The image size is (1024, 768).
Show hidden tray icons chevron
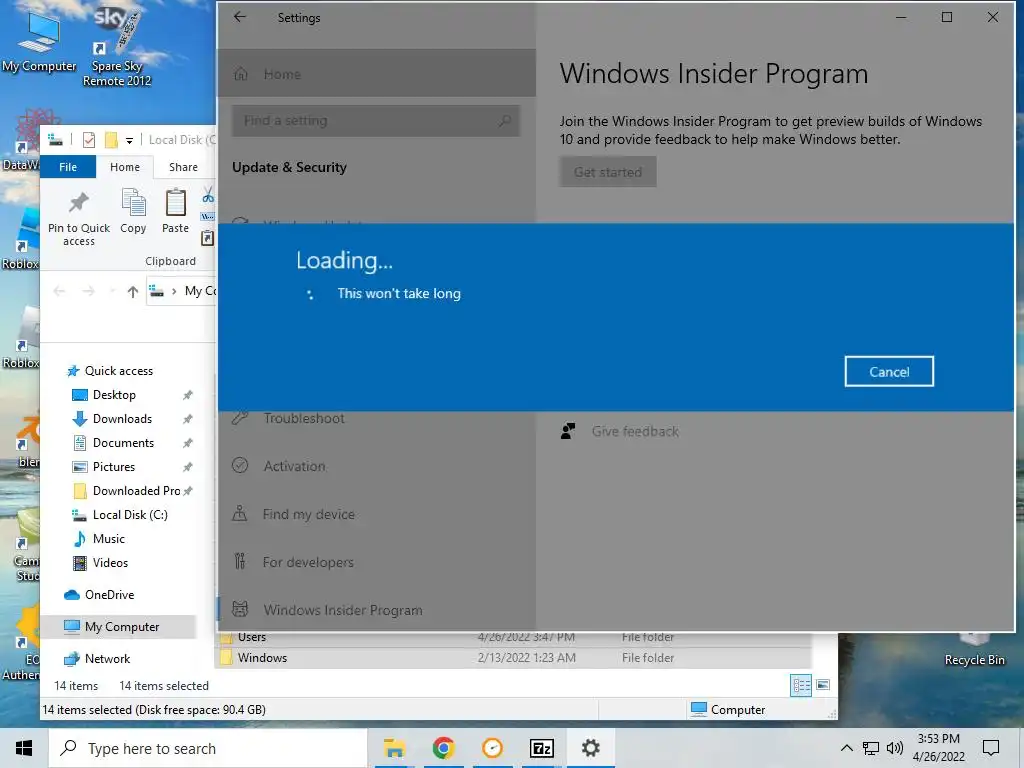coord(846,748)
